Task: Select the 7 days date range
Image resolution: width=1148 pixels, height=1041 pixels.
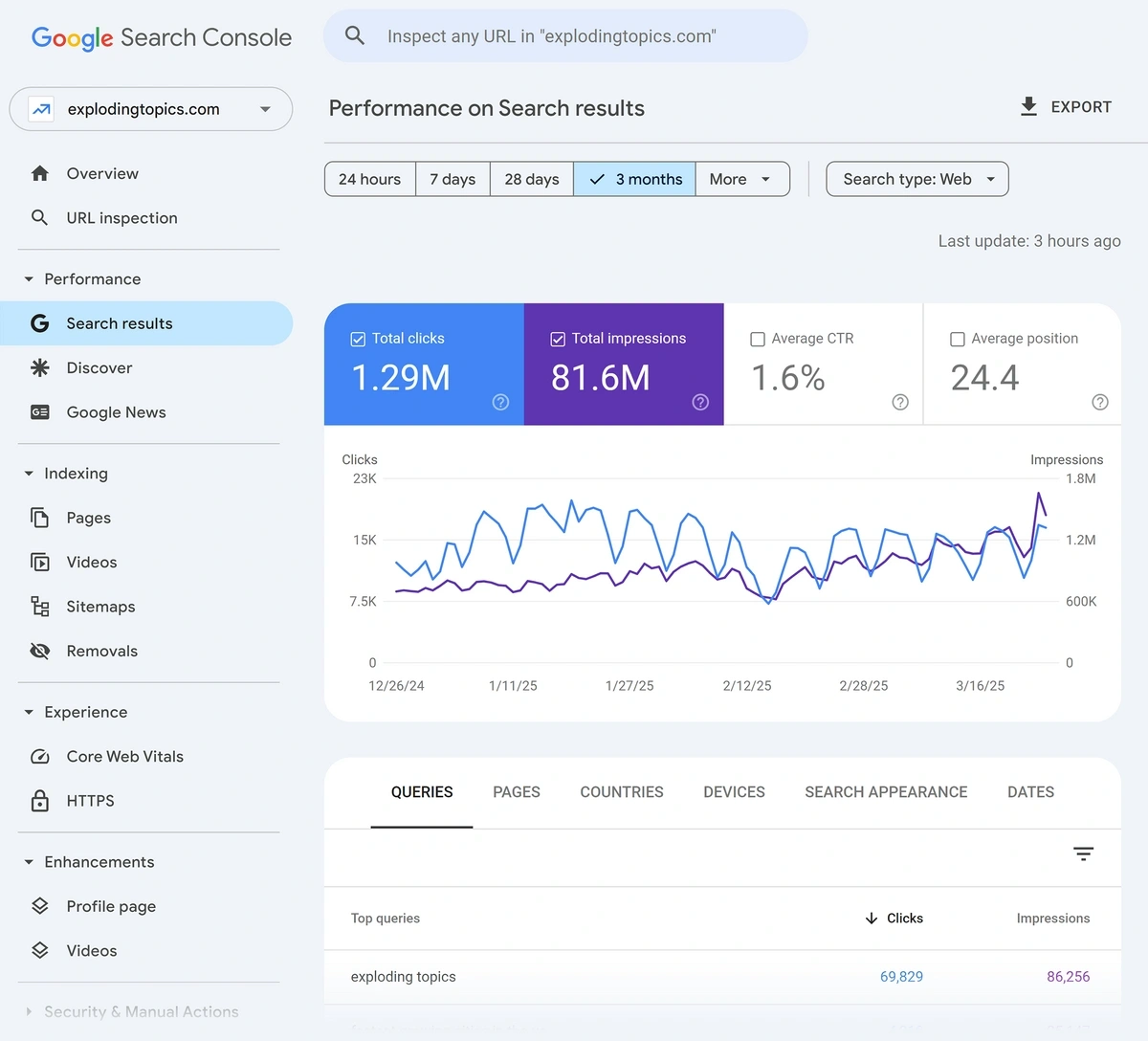Action: (x=453, y=179)
